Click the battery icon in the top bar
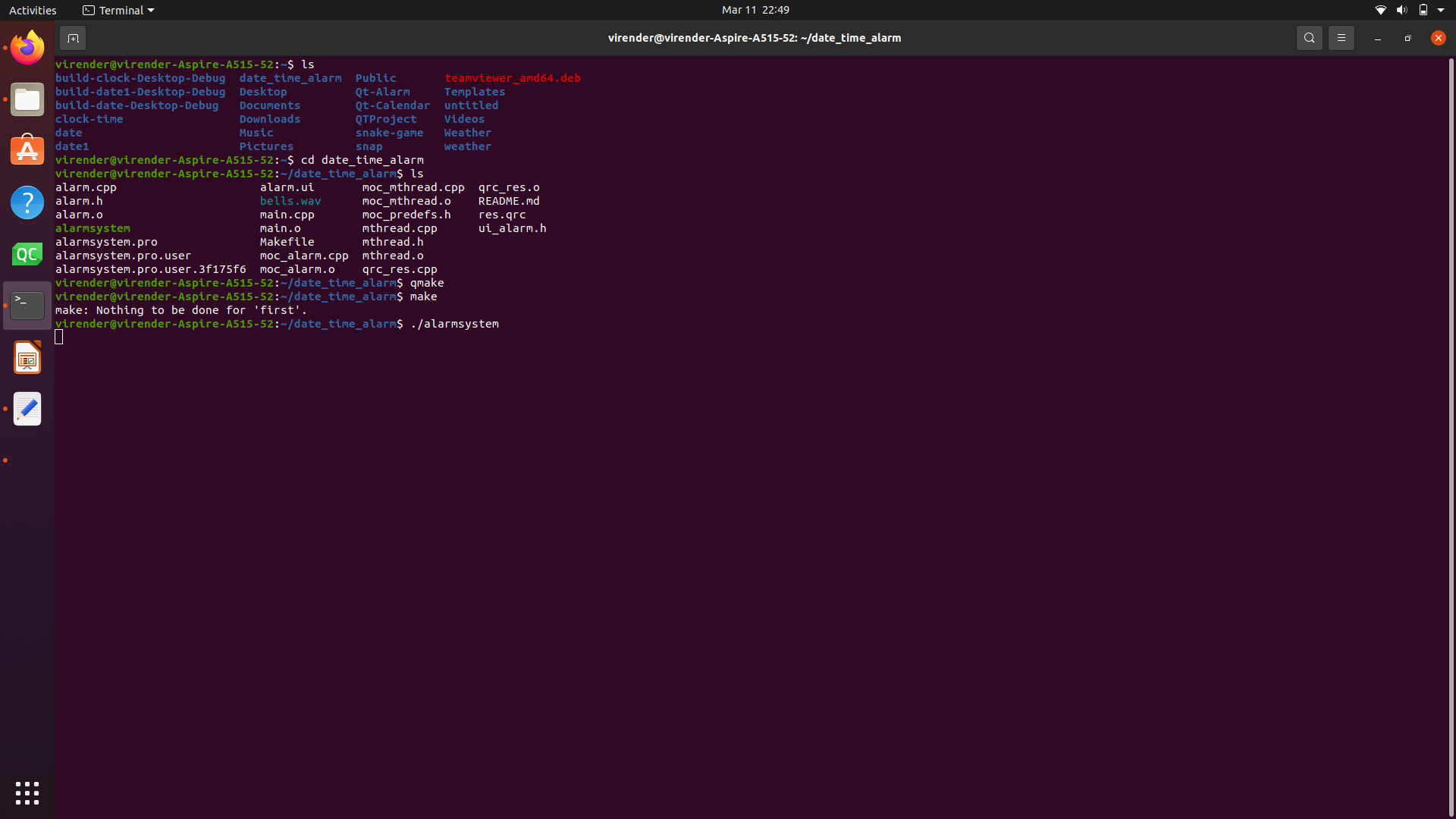Image resolution: width=1456 pixels, height=819 pixels. [1424, 10]
